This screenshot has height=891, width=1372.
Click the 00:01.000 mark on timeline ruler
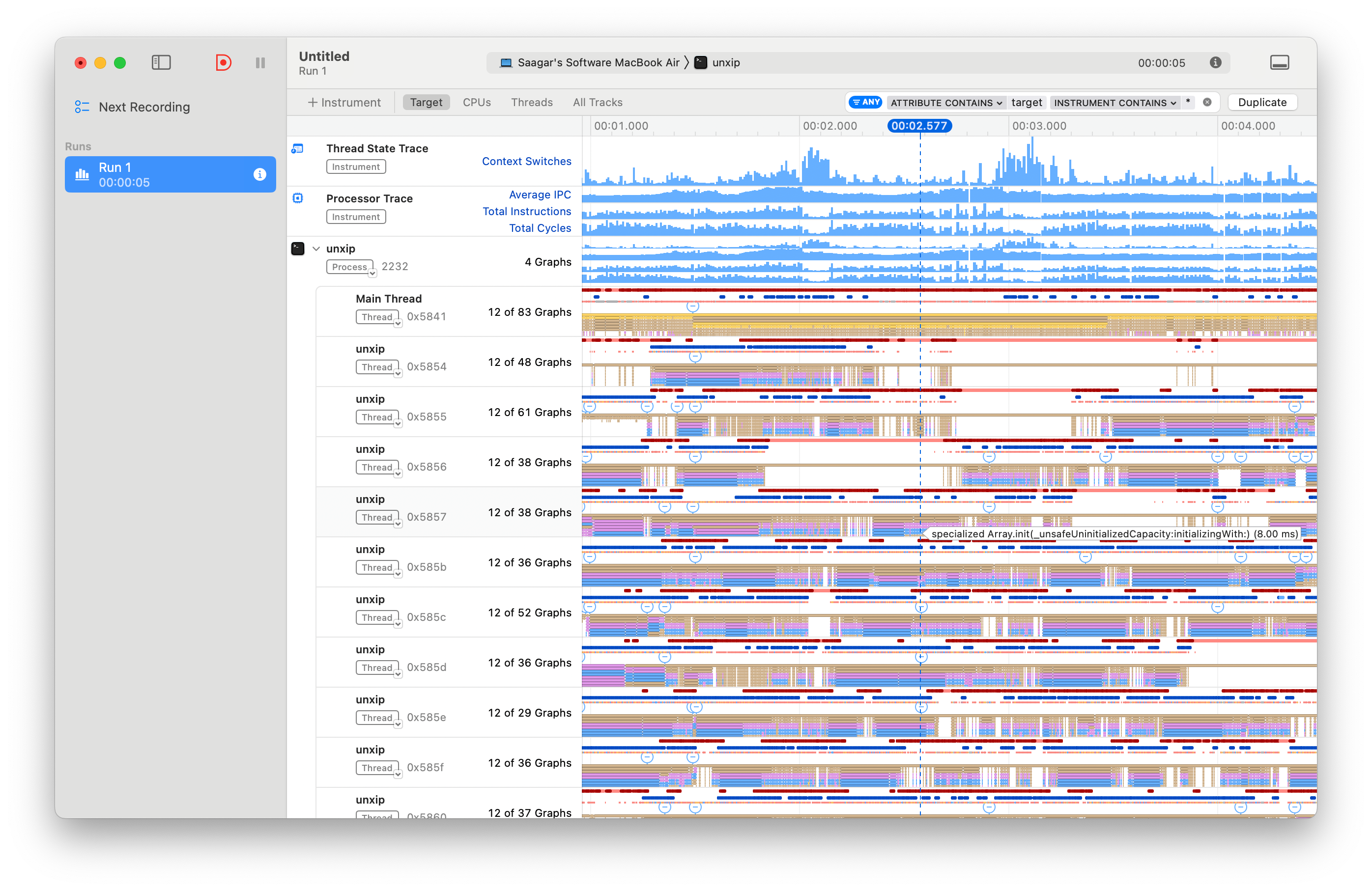[x=621, y=126]
